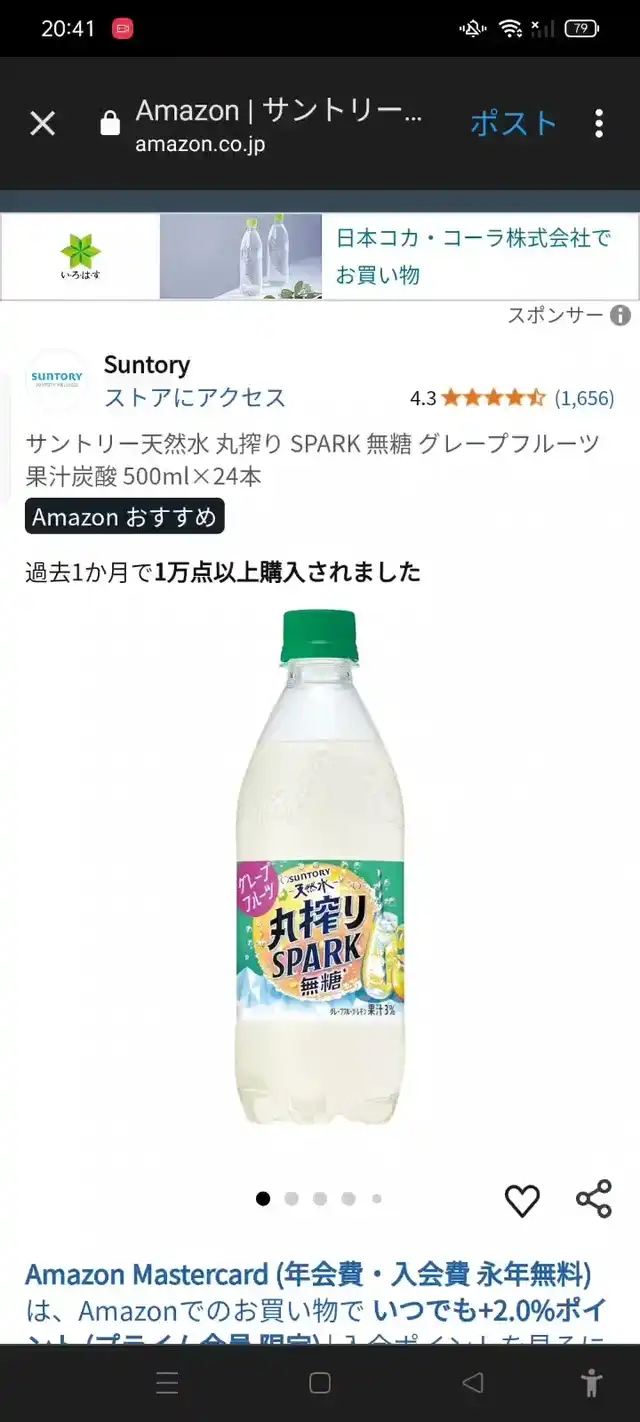Screen dimensions: 640x1422
Task: Add item to wishlist heart icon
Action: (522, 1199)
